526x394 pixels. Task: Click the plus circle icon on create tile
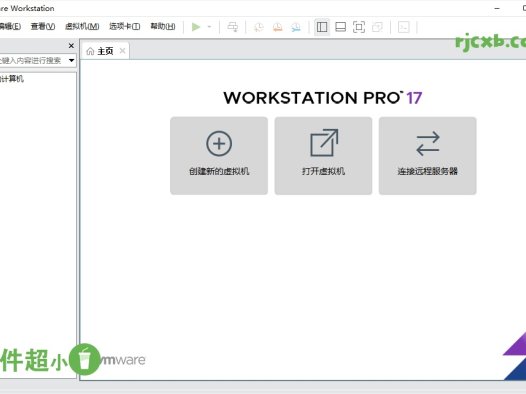(219, 144)
